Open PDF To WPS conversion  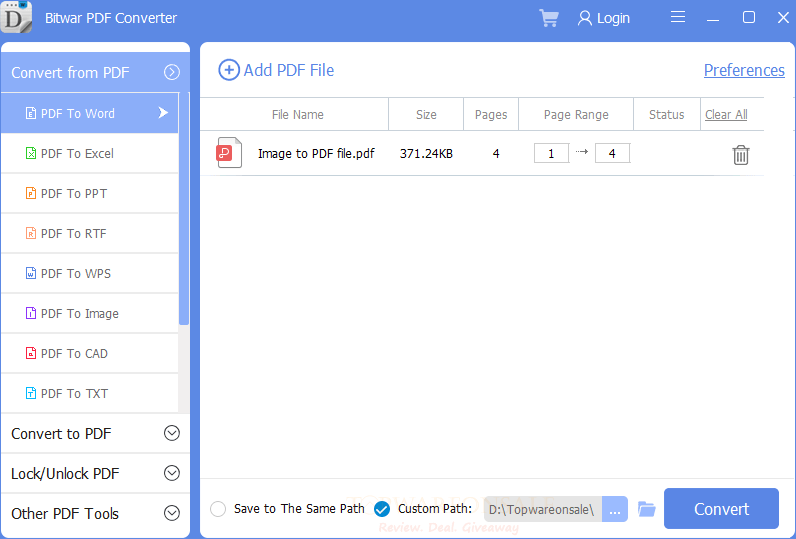point(90,273)
